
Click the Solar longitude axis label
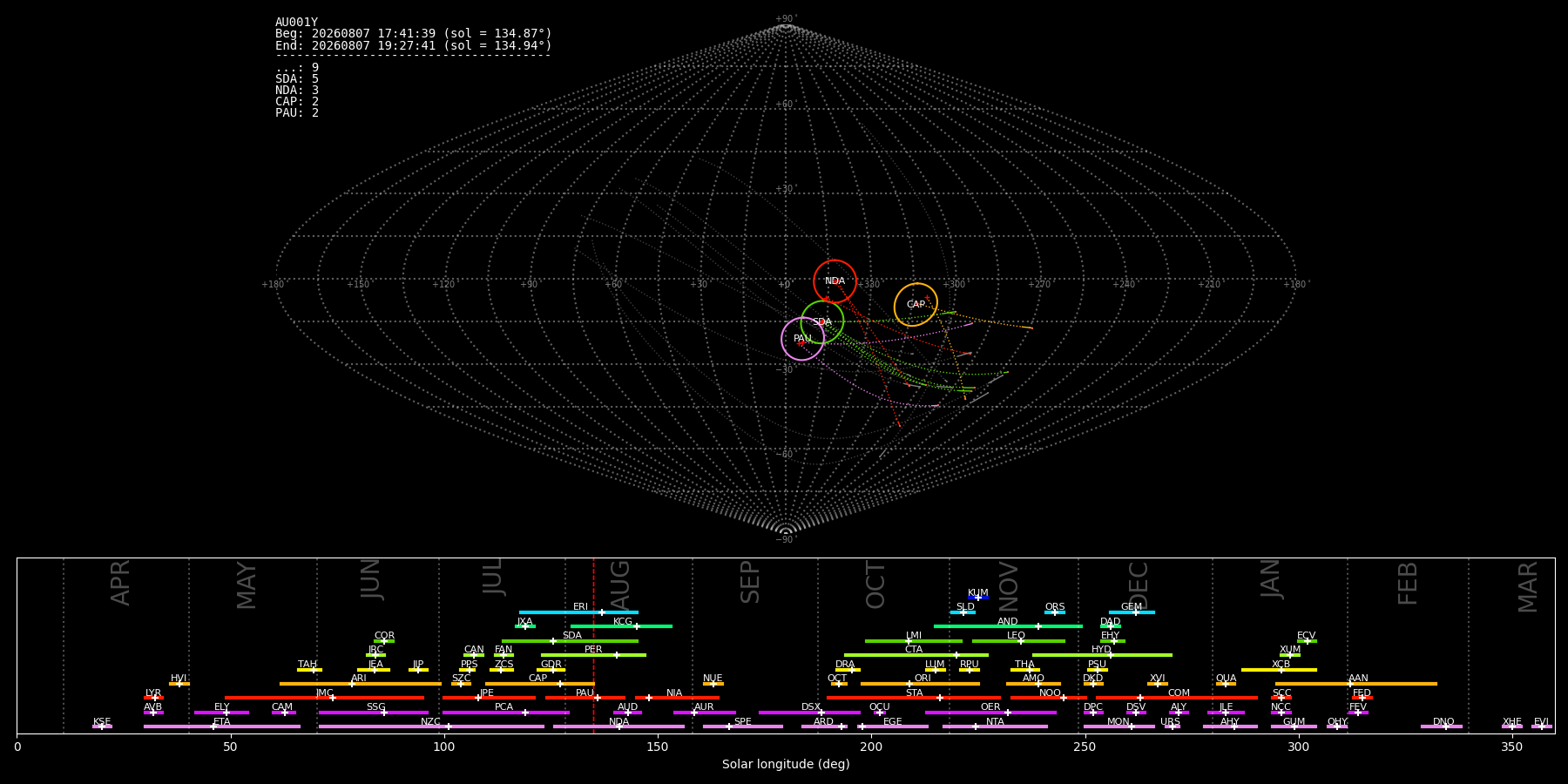coord(786,765)
